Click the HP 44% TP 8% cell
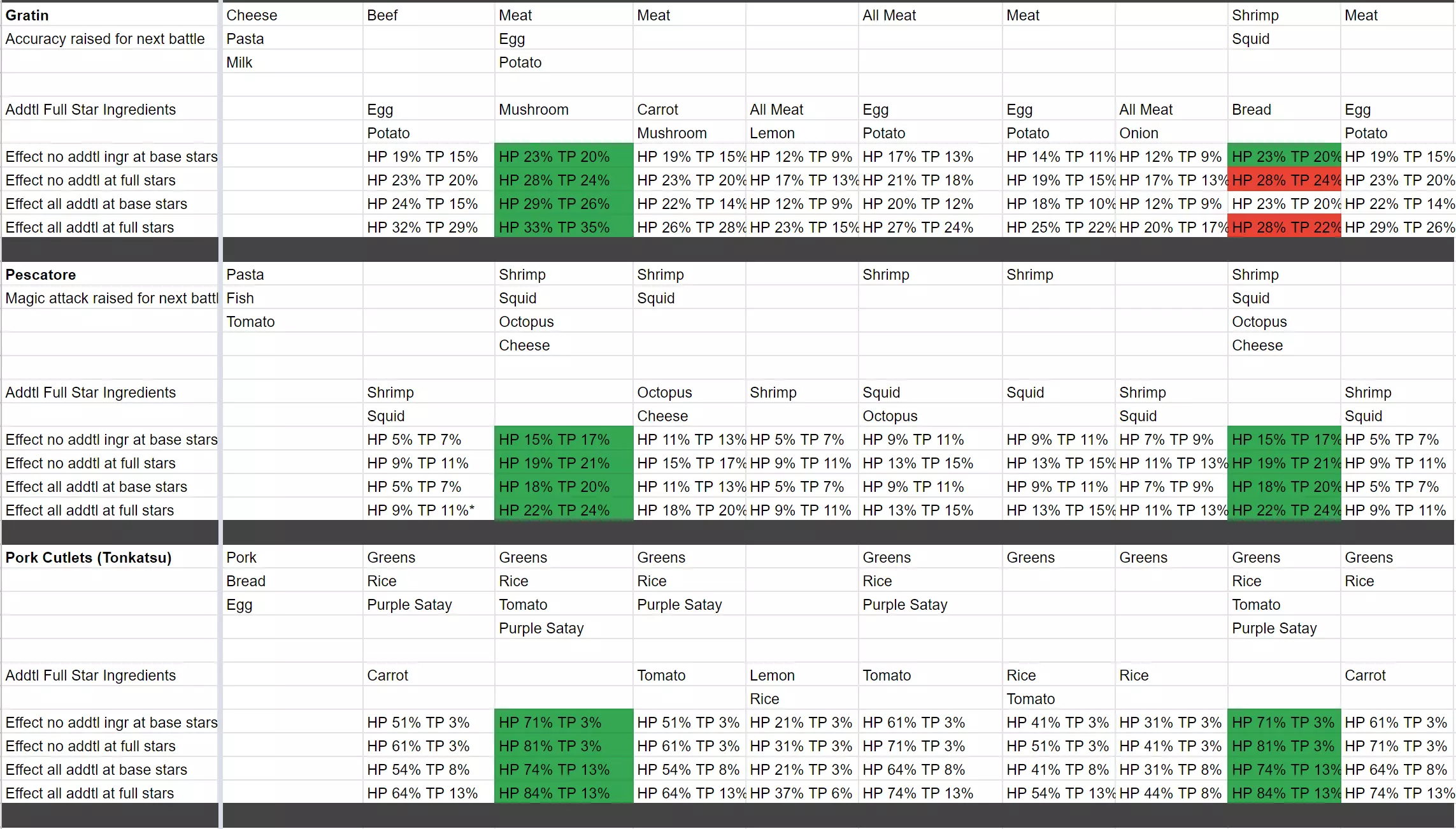The image size is (1456, 829). (1171, 793)
